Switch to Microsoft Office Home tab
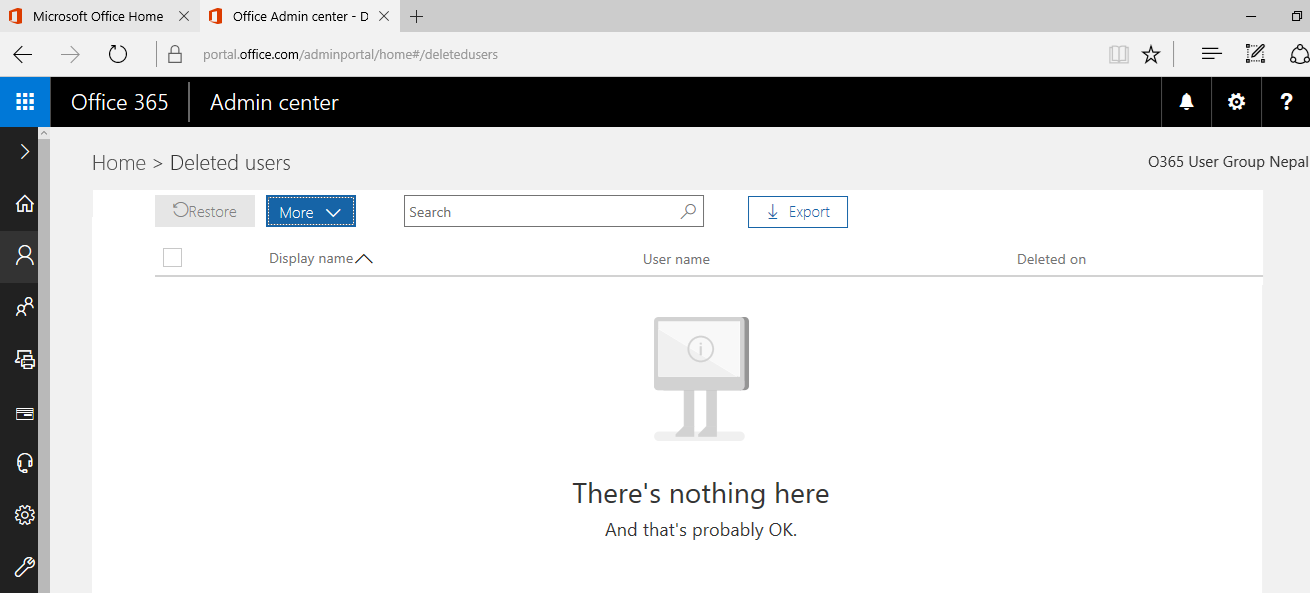Image resolution: width=1310 pixels, height=593 pixels. 98,16
